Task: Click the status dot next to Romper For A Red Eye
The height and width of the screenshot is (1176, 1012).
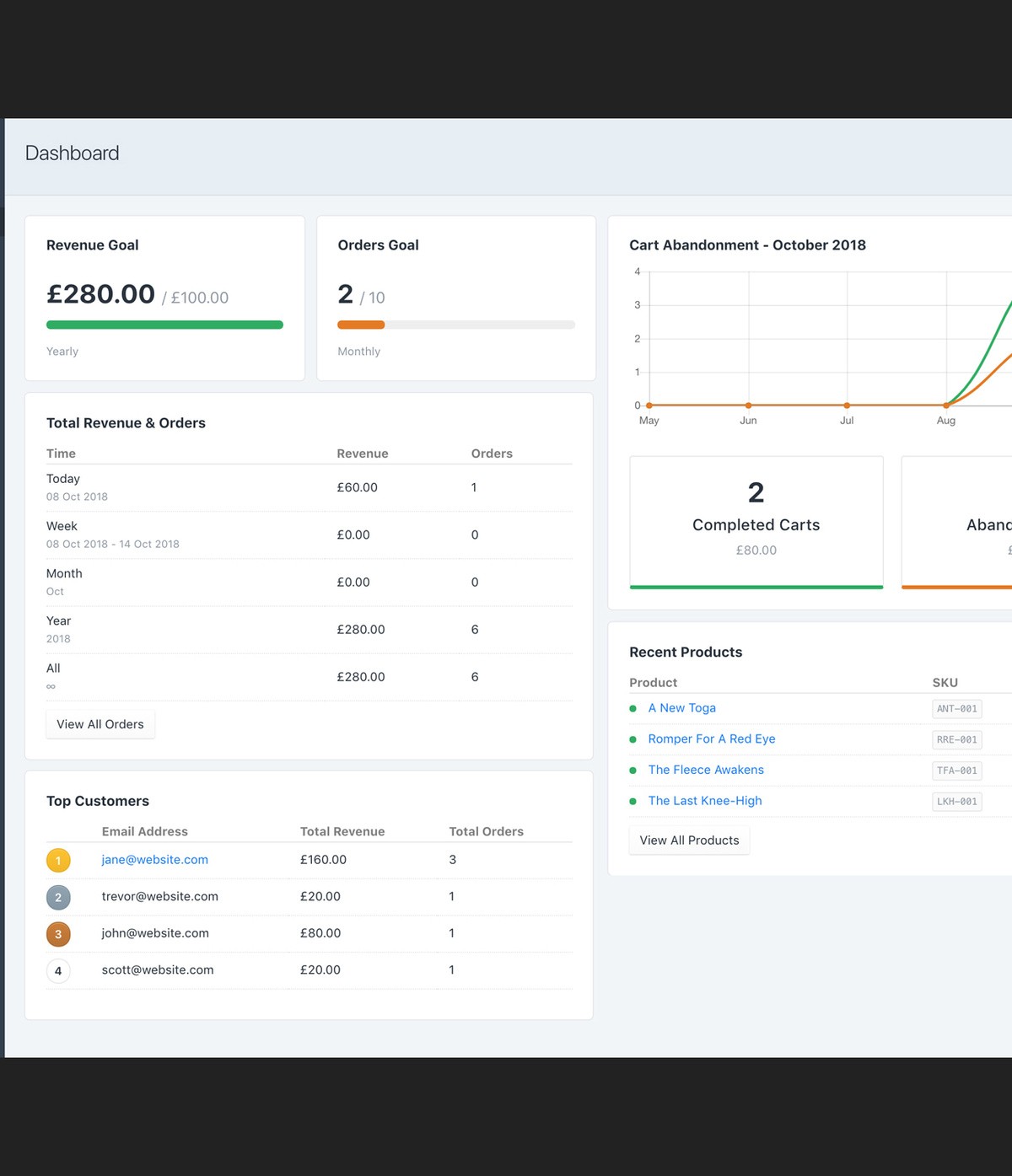Action: point(633,739)
